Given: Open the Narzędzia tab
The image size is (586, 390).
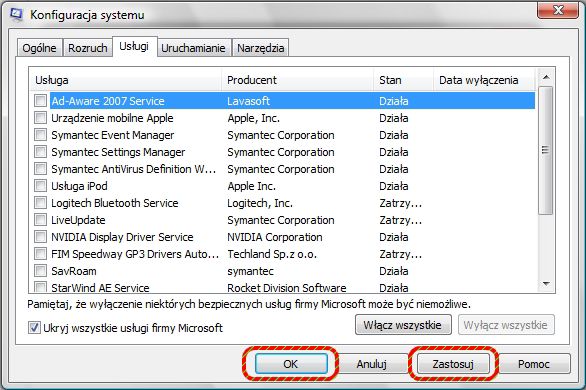Looking at the screenshot, I should (x=260, y=48).
